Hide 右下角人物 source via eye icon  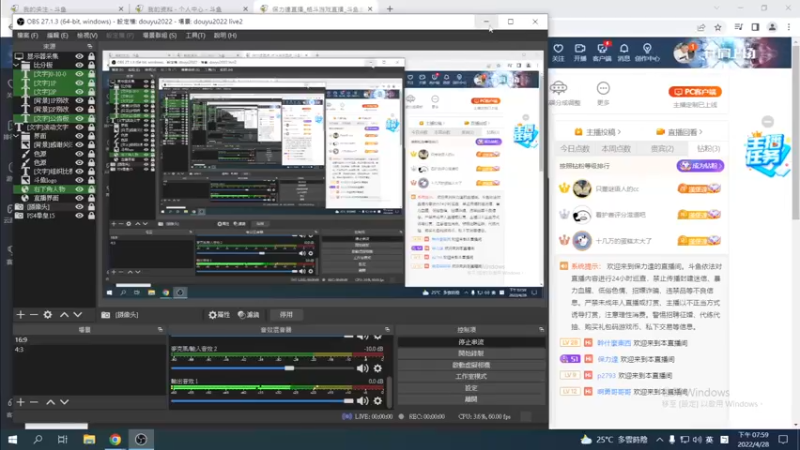tap(79, 189)
